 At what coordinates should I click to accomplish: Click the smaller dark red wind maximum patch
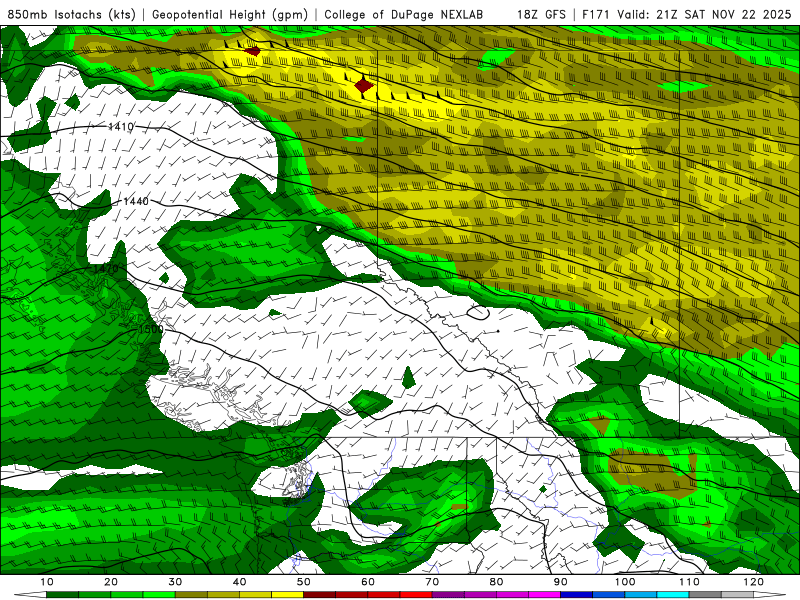tap(253, 51)
